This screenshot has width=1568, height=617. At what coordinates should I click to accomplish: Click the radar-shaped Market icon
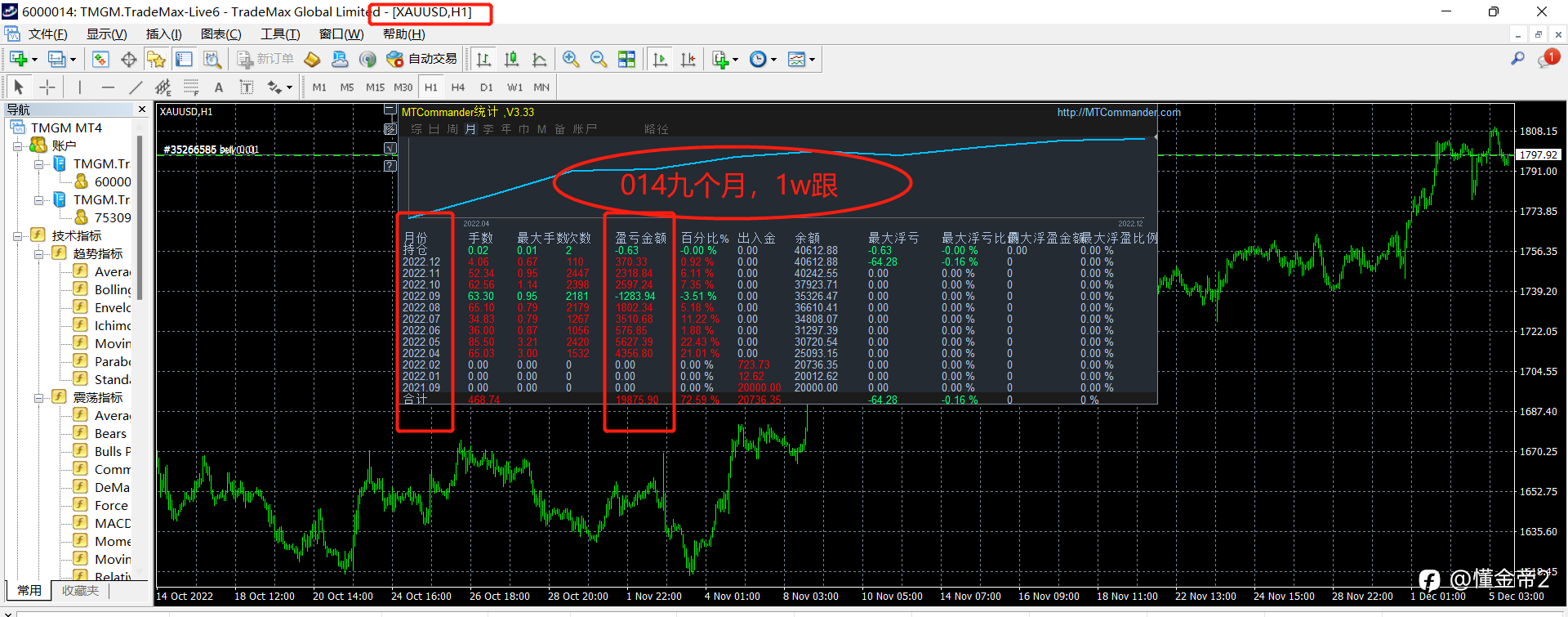click(x=367, y=59)
